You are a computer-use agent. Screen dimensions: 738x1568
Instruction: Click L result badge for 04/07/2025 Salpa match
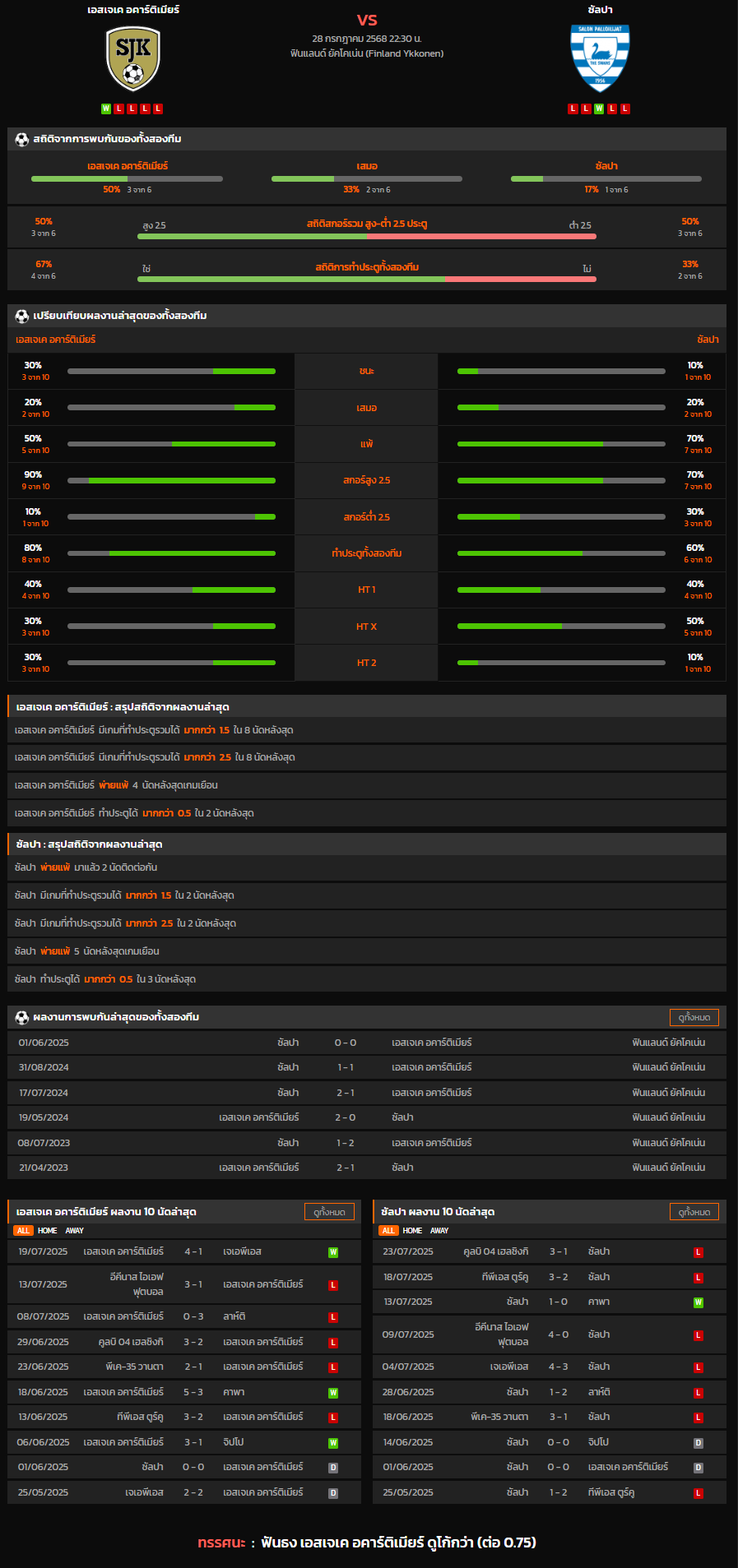tap(699, 1367)
